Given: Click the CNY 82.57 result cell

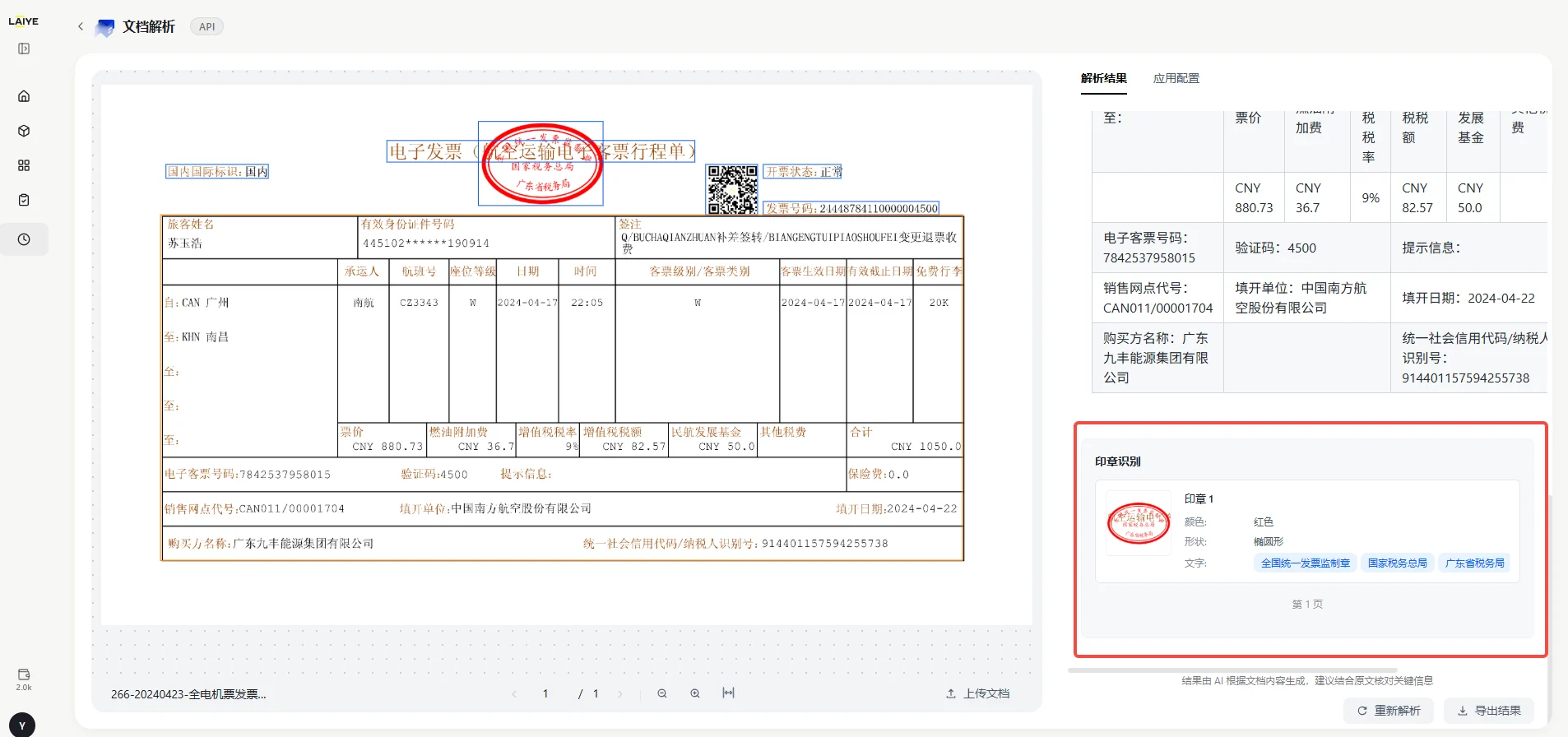Looking at the screenshot, I should pyautogui.click(x=1417, y=198).
